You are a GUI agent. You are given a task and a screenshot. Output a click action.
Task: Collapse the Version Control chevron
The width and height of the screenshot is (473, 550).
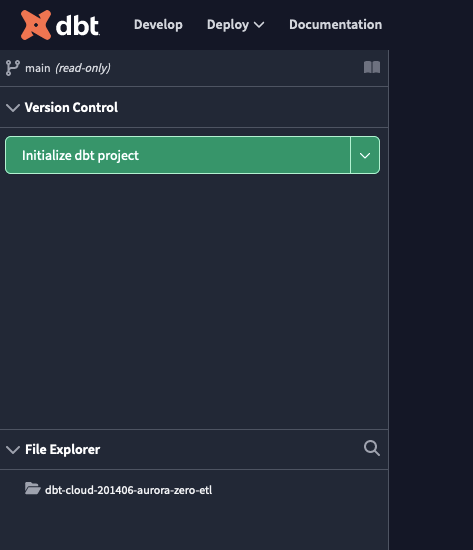[x=13, y=108]
